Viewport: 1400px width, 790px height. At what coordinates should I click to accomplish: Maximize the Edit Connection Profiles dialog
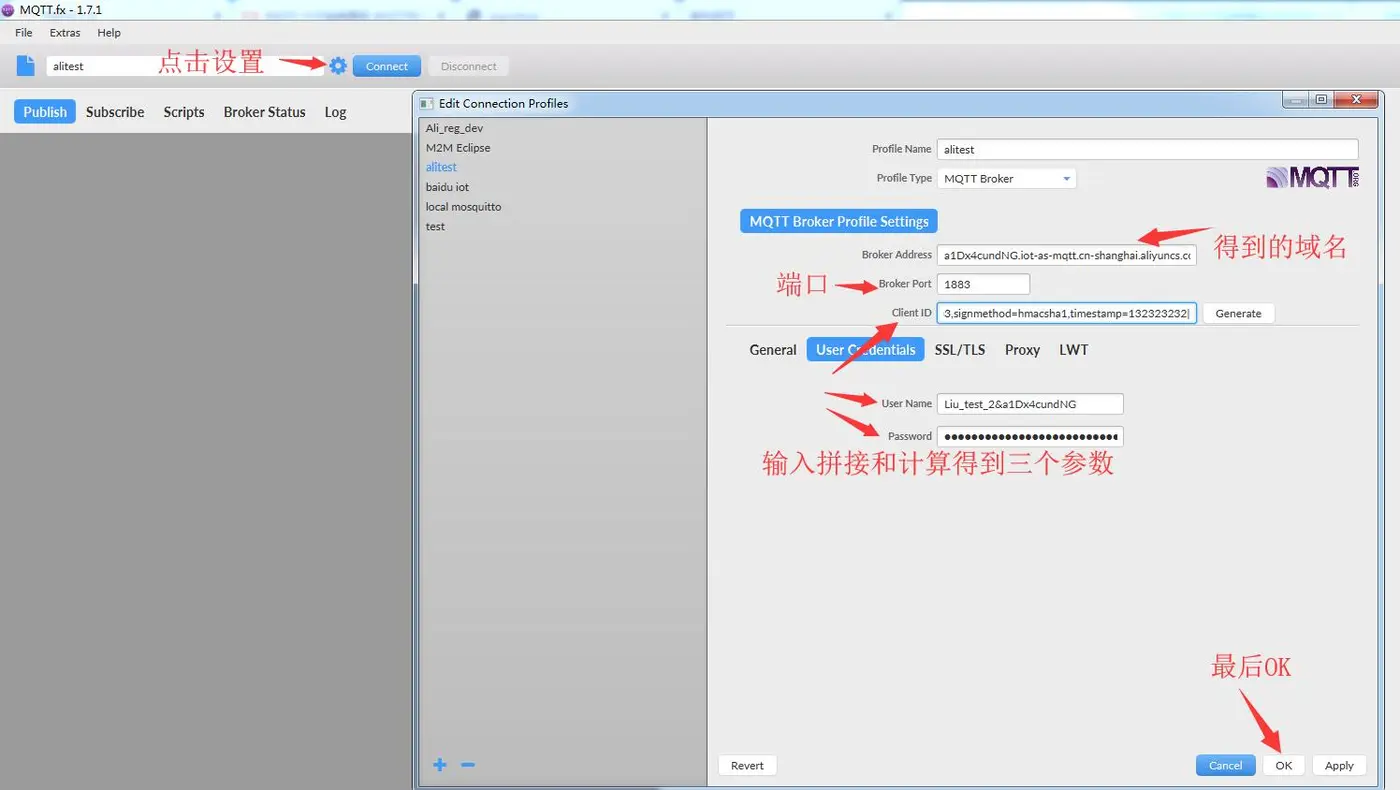point(1322,100)
